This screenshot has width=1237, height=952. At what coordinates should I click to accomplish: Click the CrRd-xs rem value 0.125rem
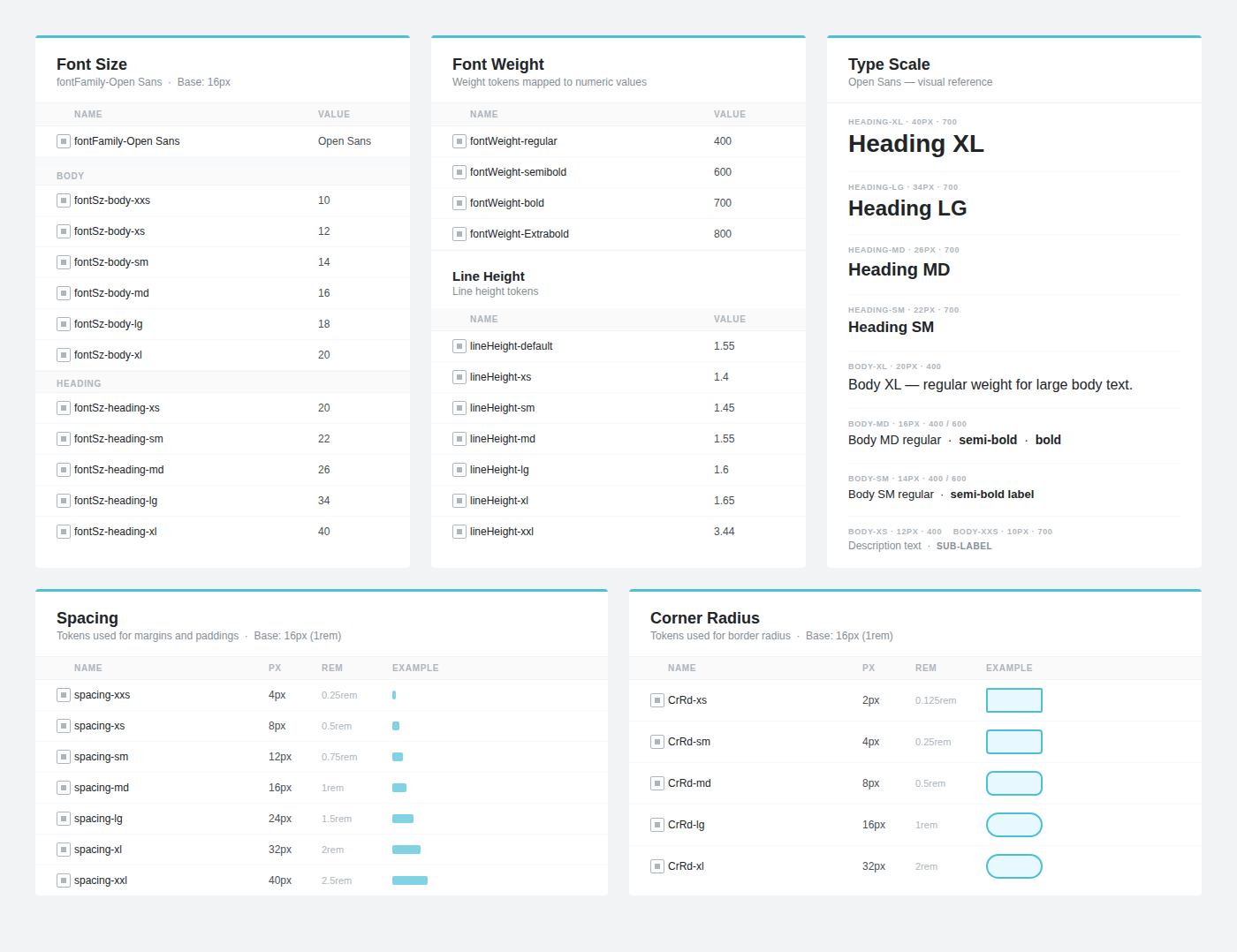tap(936, 700)
